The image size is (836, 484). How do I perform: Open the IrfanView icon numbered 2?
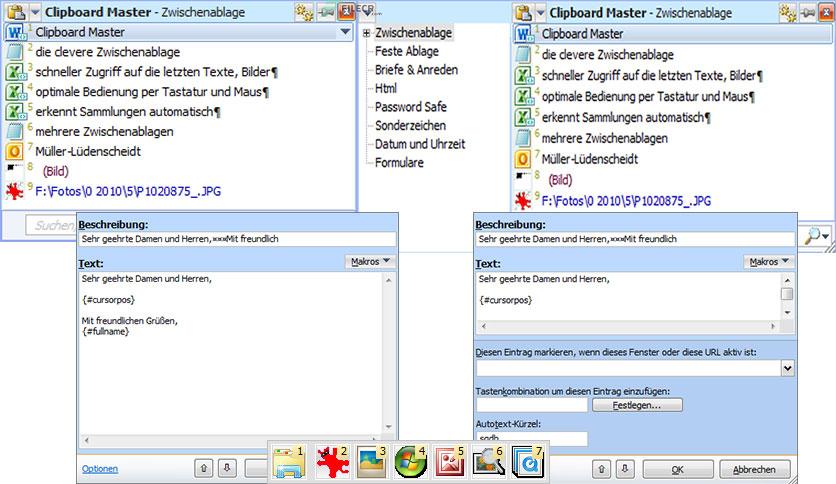click(332, 462)
